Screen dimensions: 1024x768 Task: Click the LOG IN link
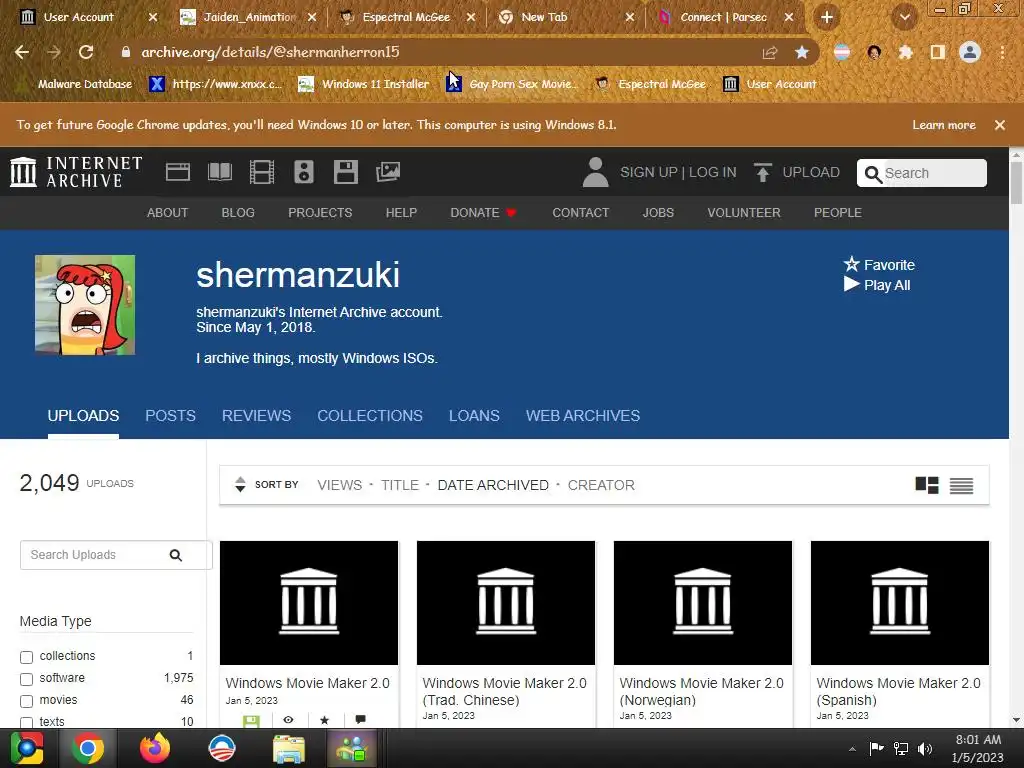point(712,172)
